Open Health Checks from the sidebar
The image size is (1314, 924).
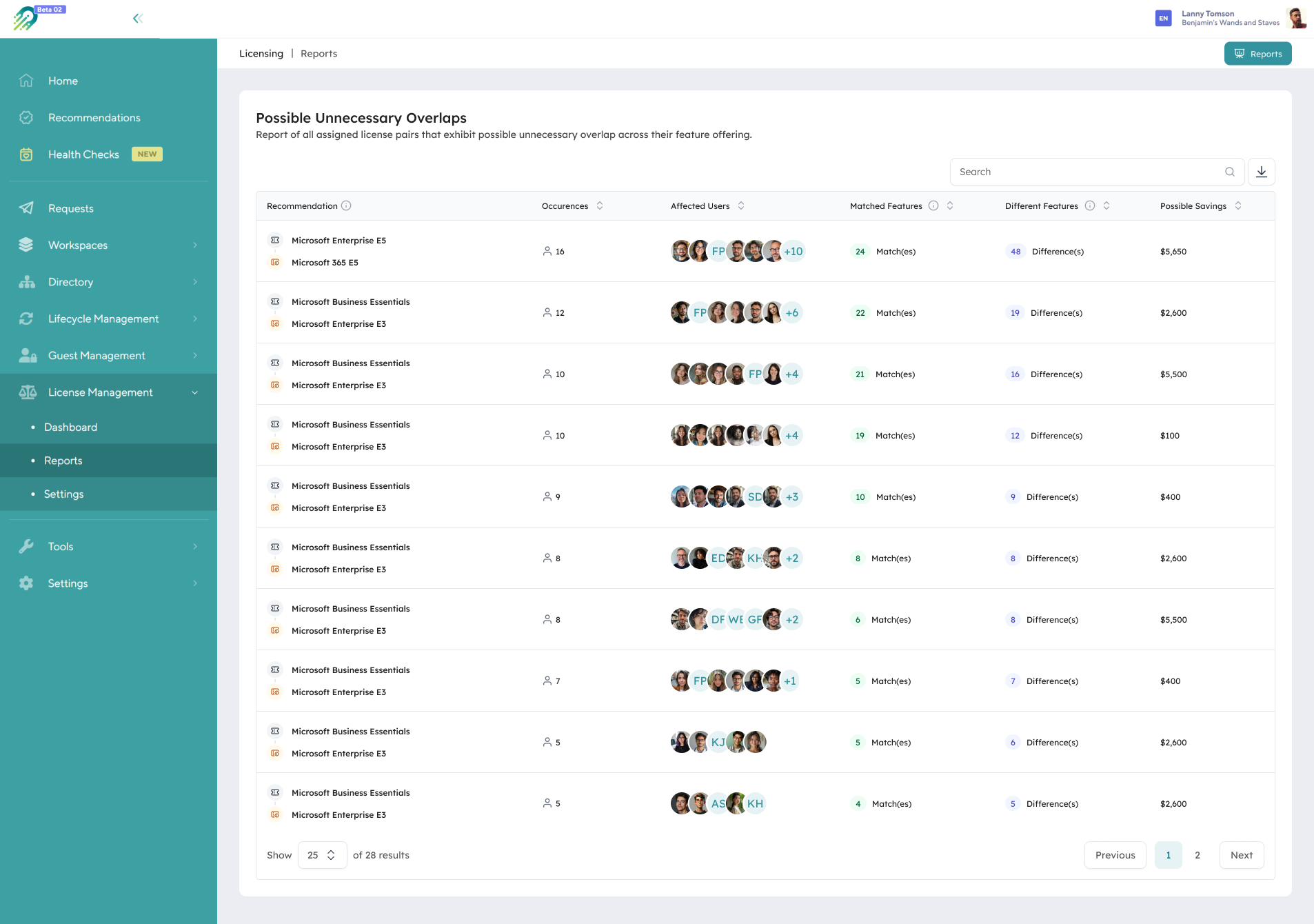point(83,154)
